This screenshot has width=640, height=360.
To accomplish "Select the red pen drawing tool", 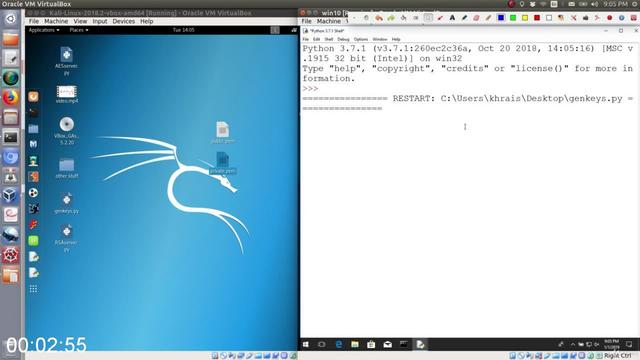I will point(440,18).
